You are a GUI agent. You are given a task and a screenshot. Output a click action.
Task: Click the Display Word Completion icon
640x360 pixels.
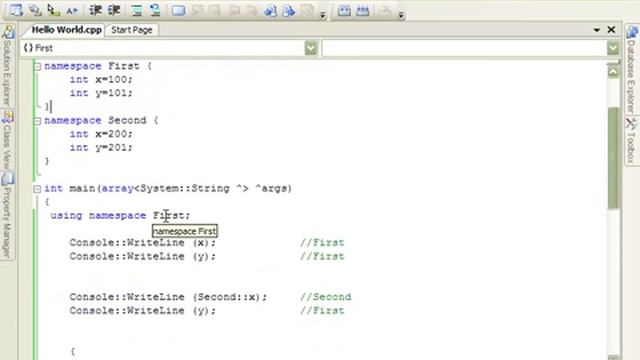click(72, 10)
